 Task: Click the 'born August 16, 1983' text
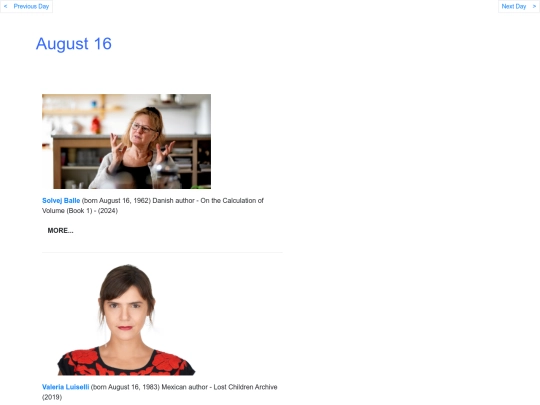tap(125, 387)
